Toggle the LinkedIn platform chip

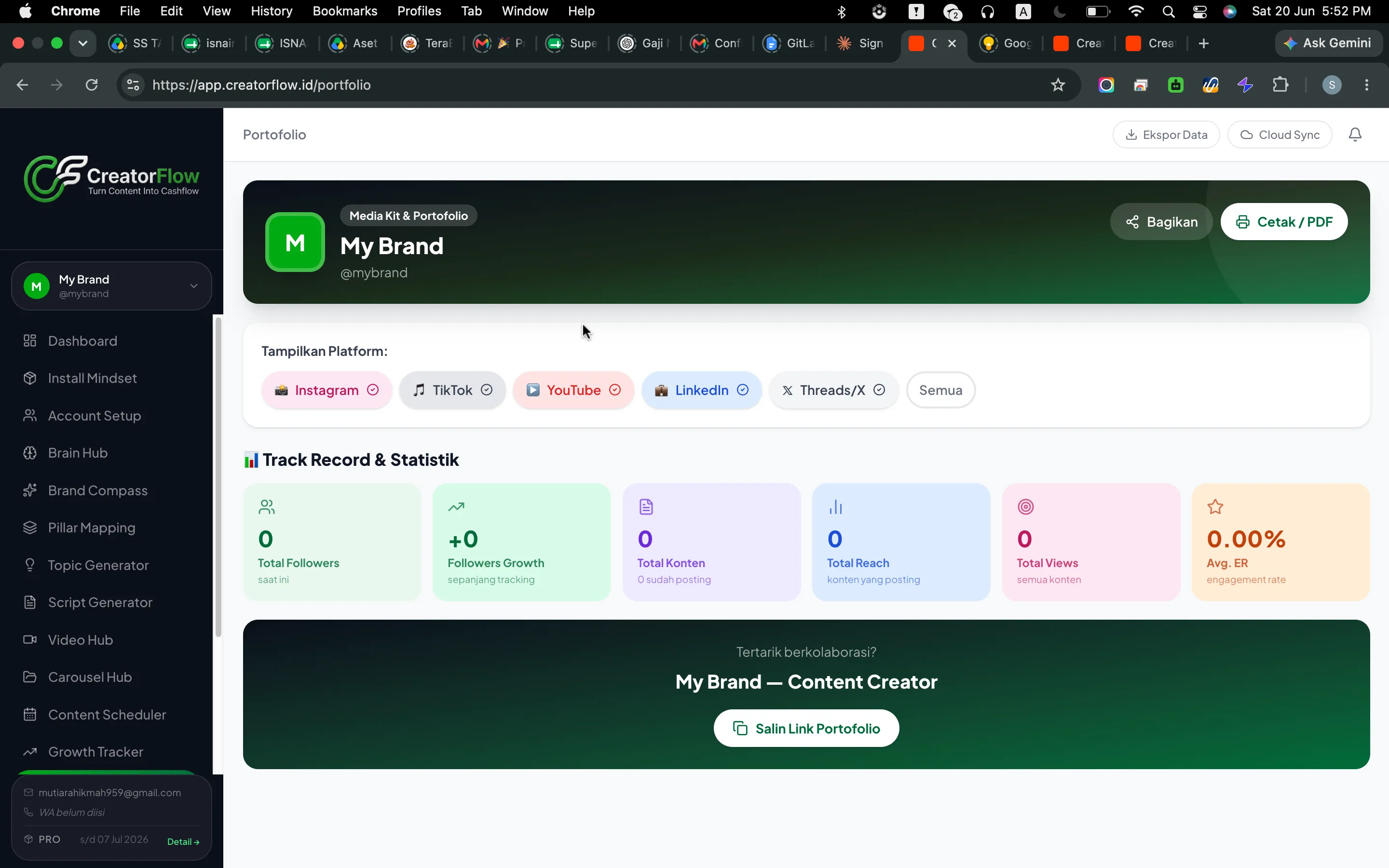coord(701,391)
